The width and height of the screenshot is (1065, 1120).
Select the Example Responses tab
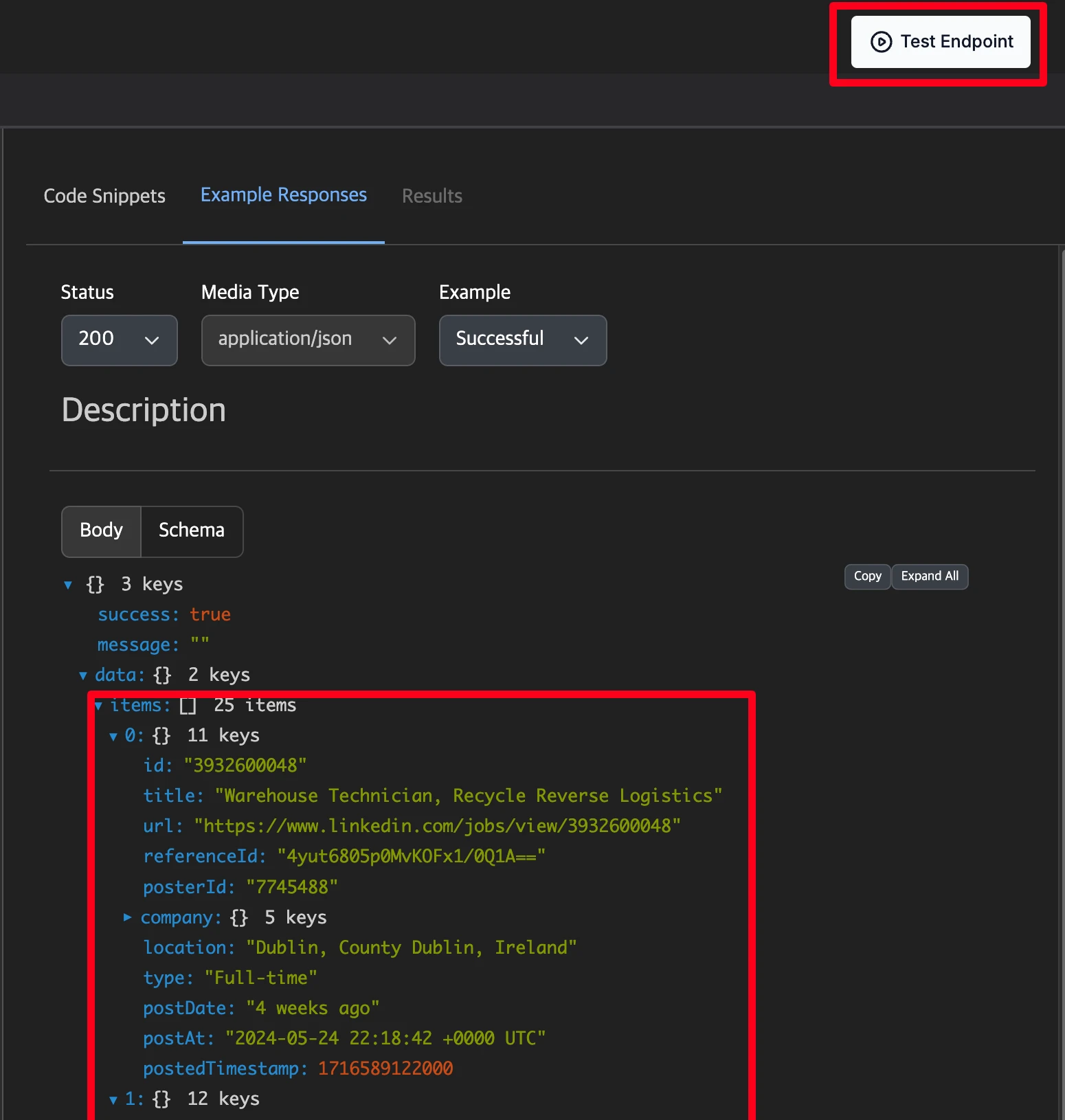283,195
